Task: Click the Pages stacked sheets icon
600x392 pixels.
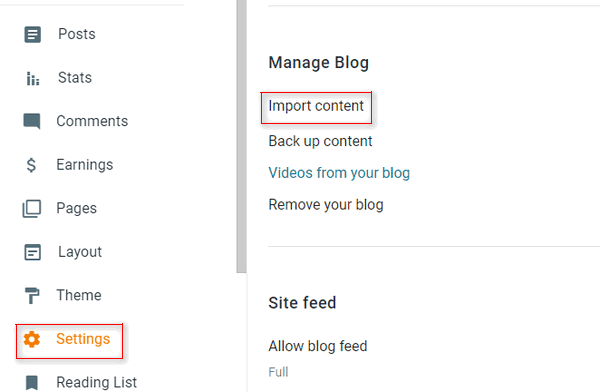Action: pyautogui.click(x=32, y=209)
